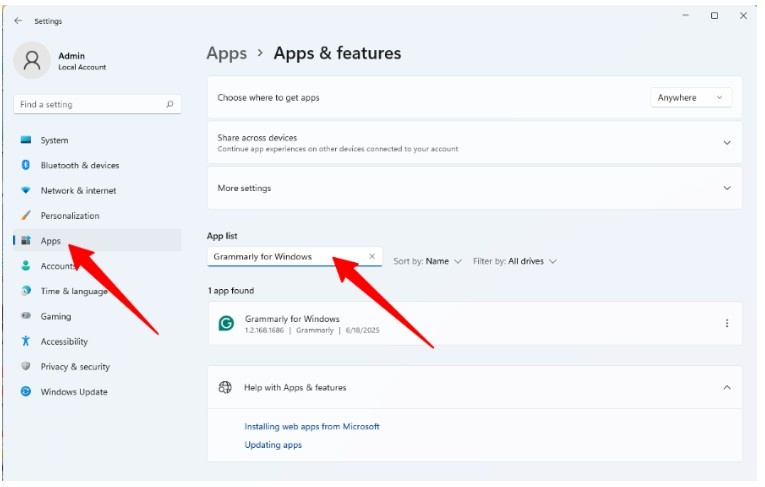
Task: Click the globe help icon
Action: coord(225,387)
